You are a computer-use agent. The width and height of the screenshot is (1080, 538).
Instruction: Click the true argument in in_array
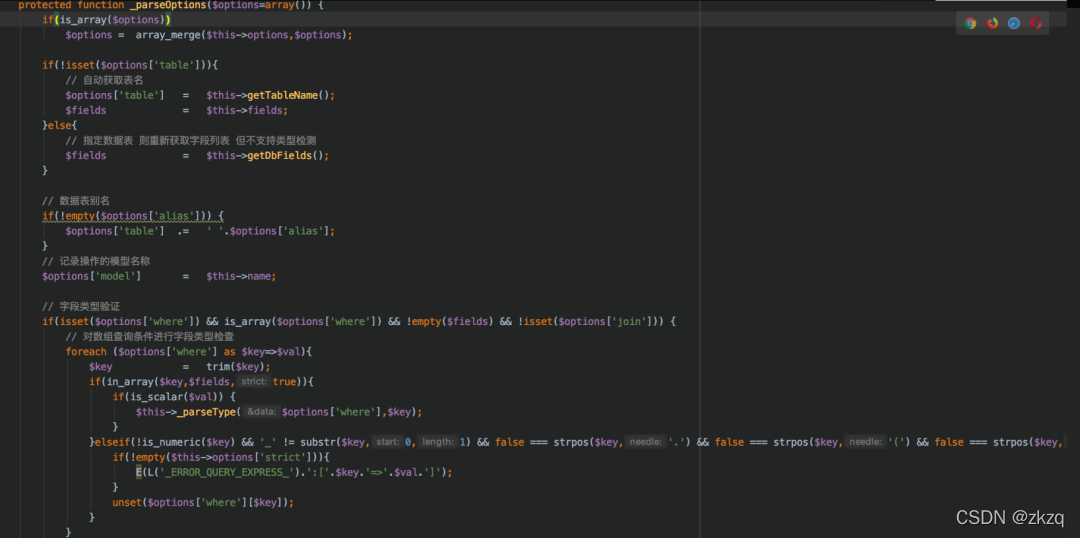click(x=284, y=382)
